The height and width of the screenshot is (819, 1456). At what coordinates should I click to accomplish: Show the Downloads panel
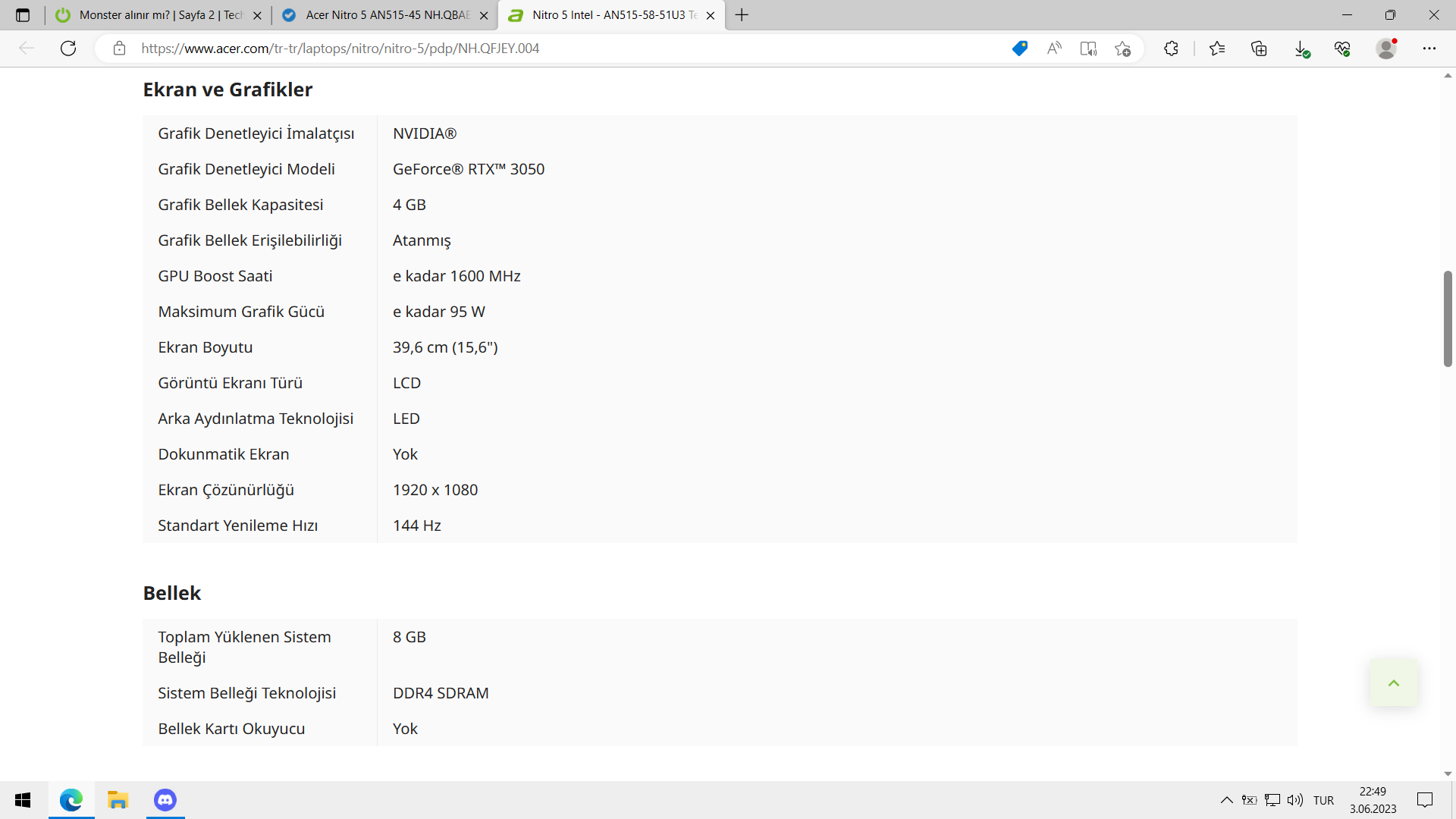point(1301,49)
